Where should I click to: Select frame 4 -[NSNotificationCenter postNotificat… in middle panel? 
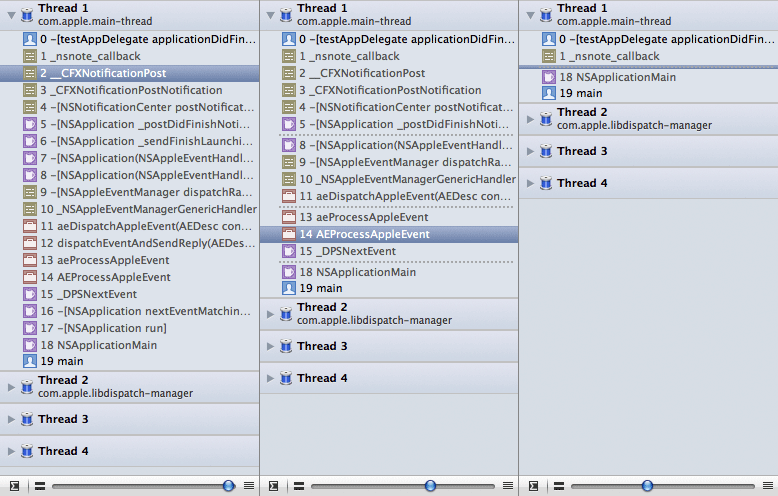(389, 107)
